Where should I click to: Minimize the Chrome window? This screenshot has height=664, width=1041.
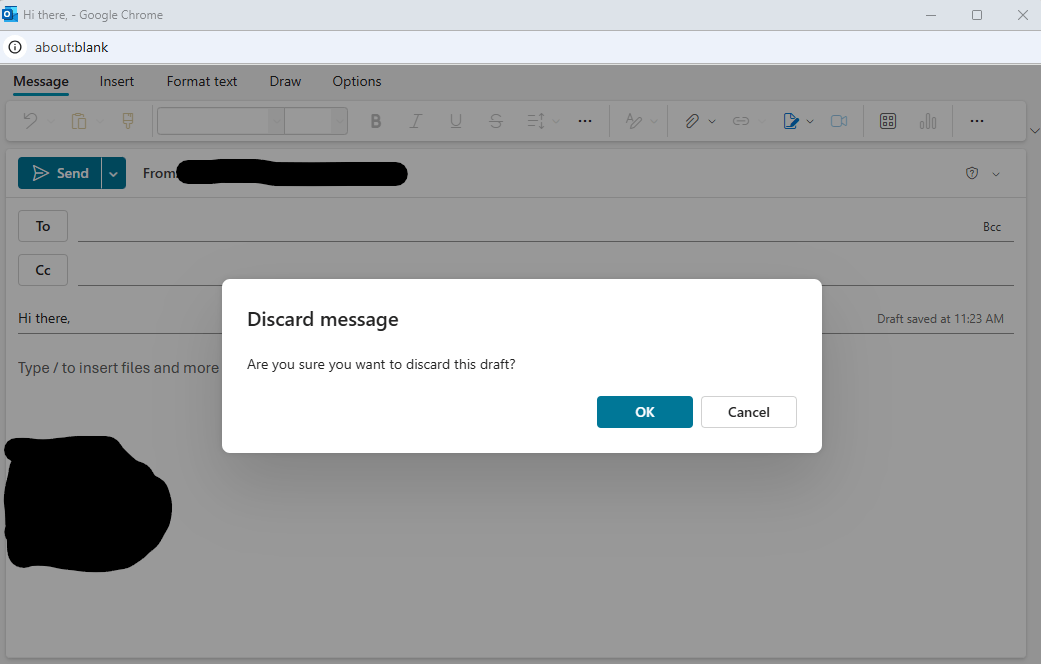coord(931,15)
